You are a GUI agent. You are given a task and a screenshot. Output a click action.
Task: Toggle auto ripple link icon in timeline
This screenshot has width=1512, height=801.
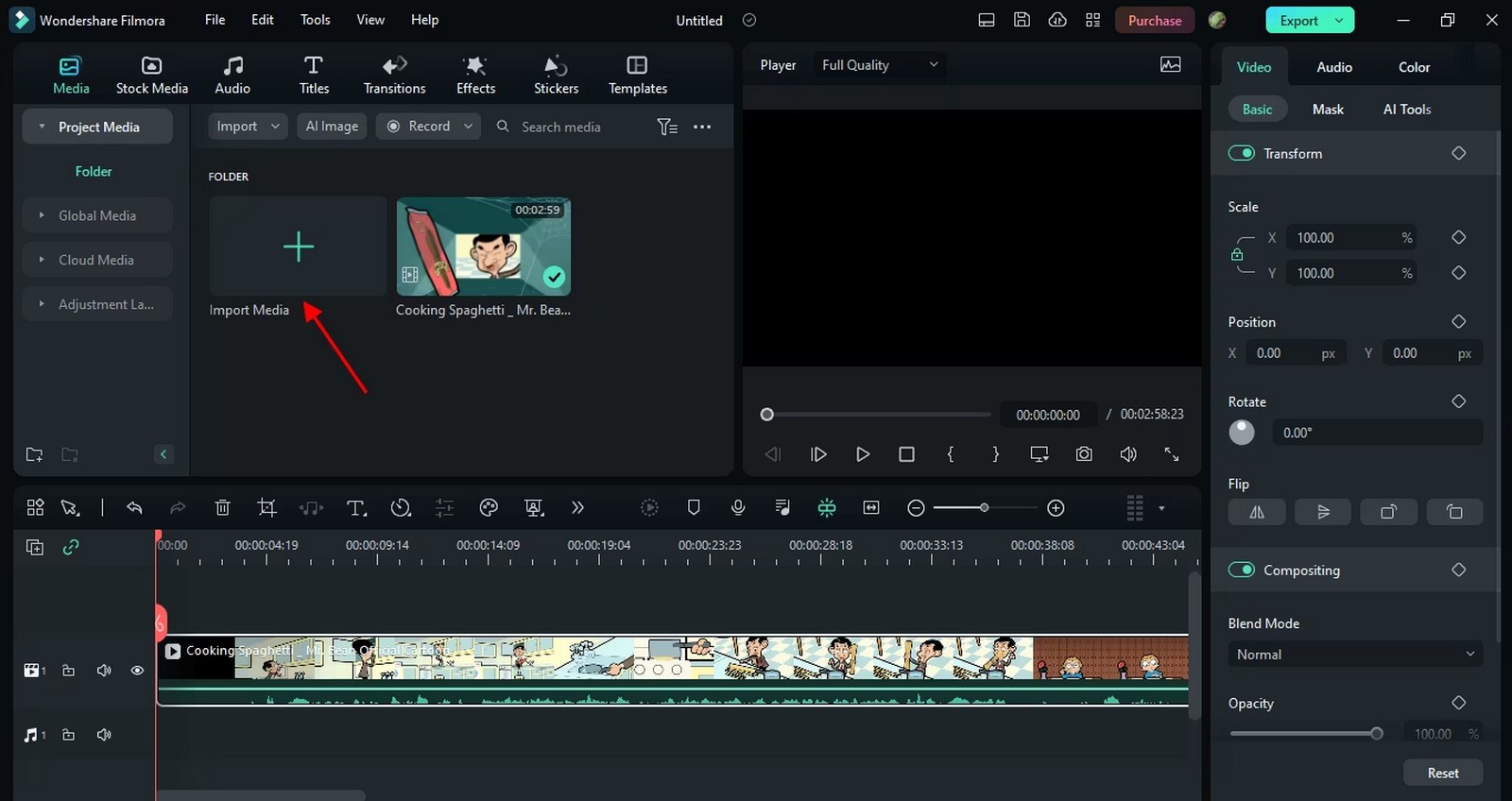[71, 547]
